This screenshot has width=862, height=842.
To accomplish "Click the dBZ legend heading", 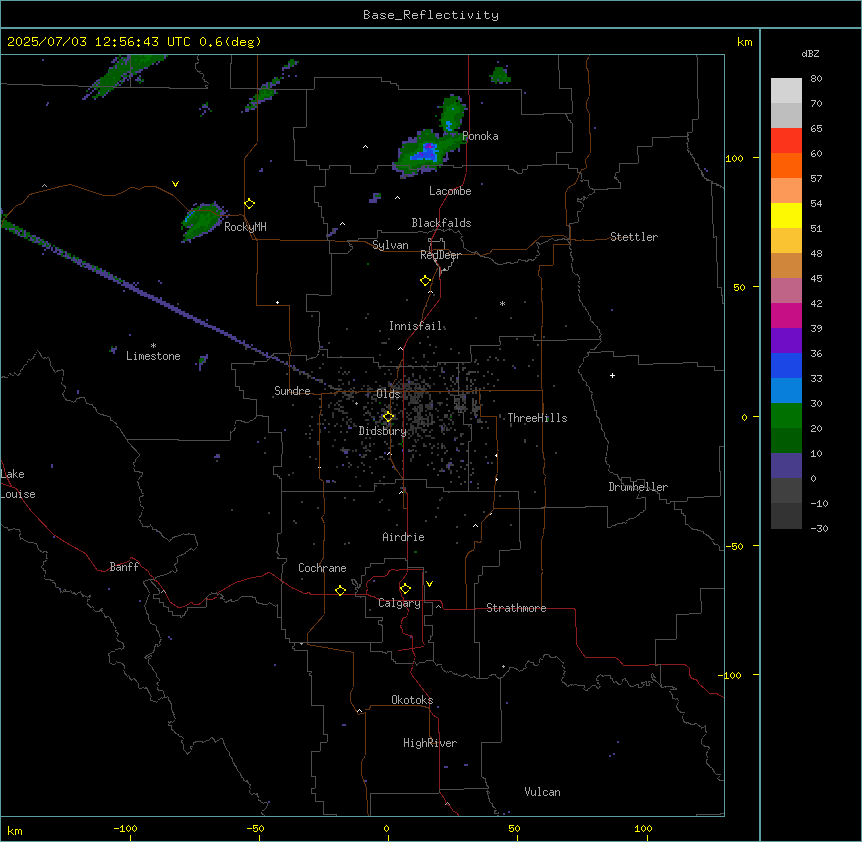I will tap(810, 53).
